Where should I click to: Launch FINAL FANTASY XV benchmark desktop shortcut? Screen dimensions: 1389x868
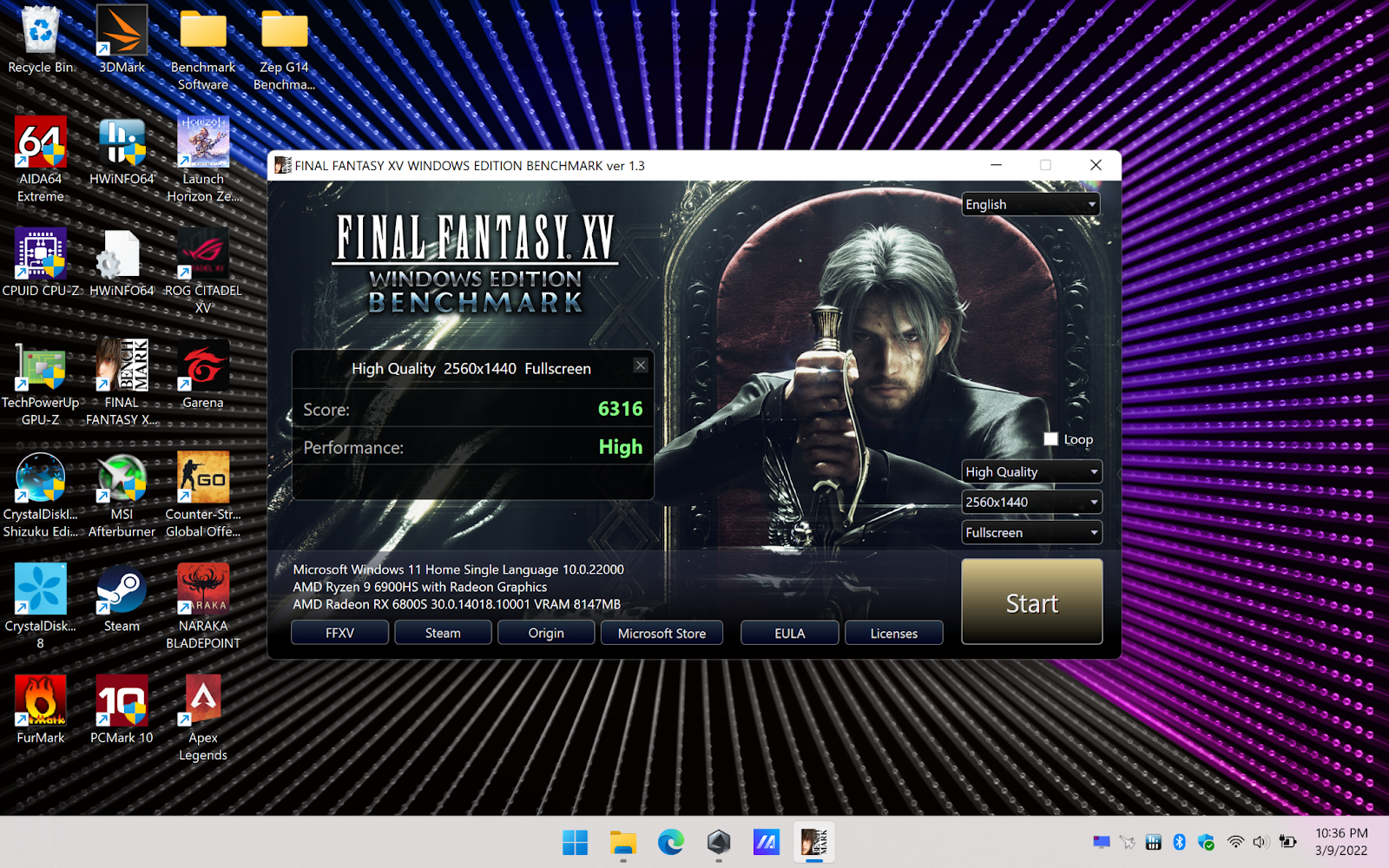point(122,384)
